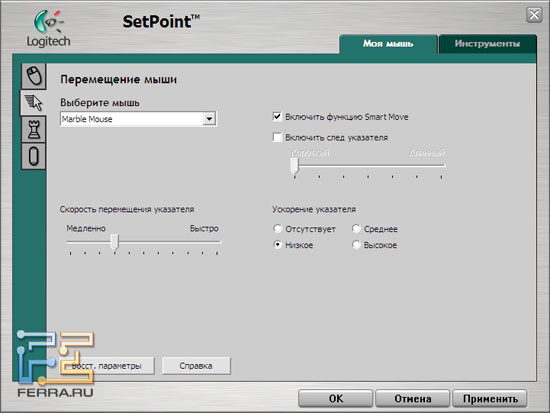Image resolution: width=550 pixels, height=413 pixels.
Task: Choose the Среднее acceleration radio button
Action: (x=356, y=229)
